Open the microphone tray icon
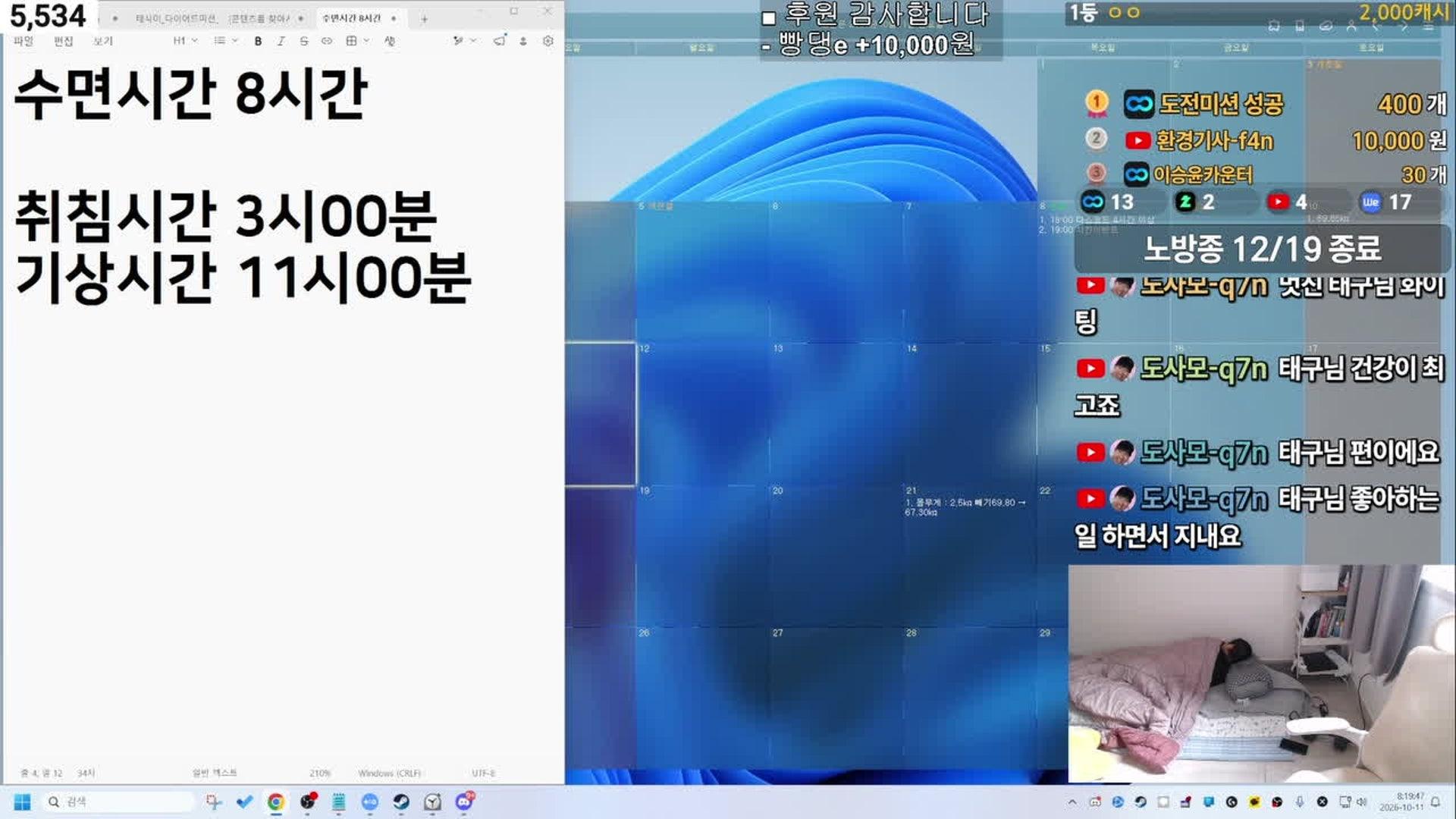This screenshot has width=1456, height=819. [x=1300, y=802]
